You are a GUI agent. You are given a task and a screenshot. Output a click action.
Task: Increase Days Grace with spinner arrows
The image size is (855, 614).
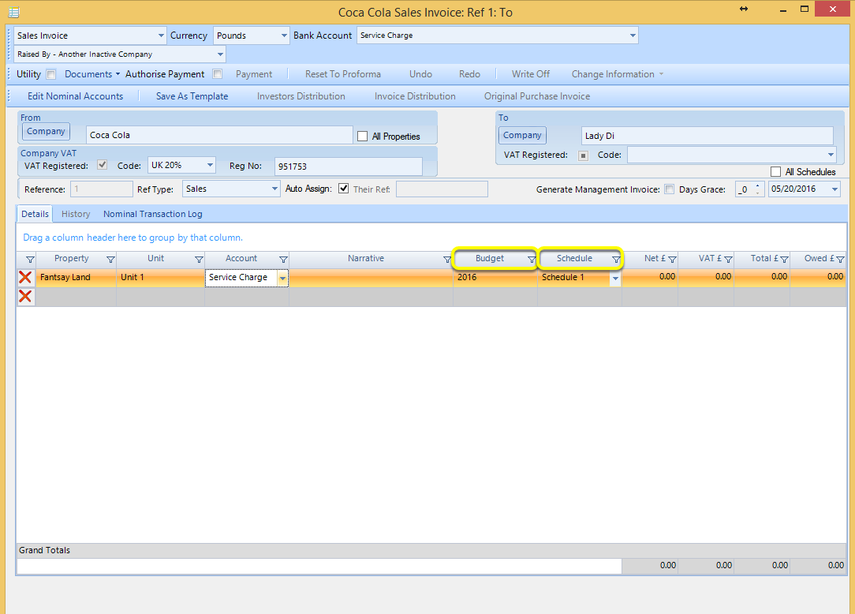point(757,186)
